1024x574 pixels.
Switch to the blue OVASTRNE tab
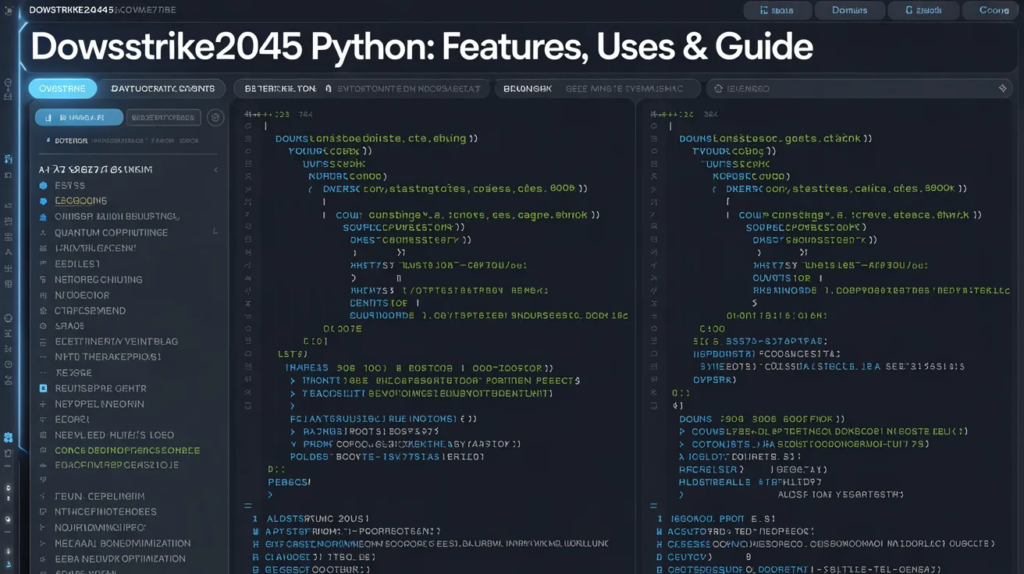click(x=63, y=88)
